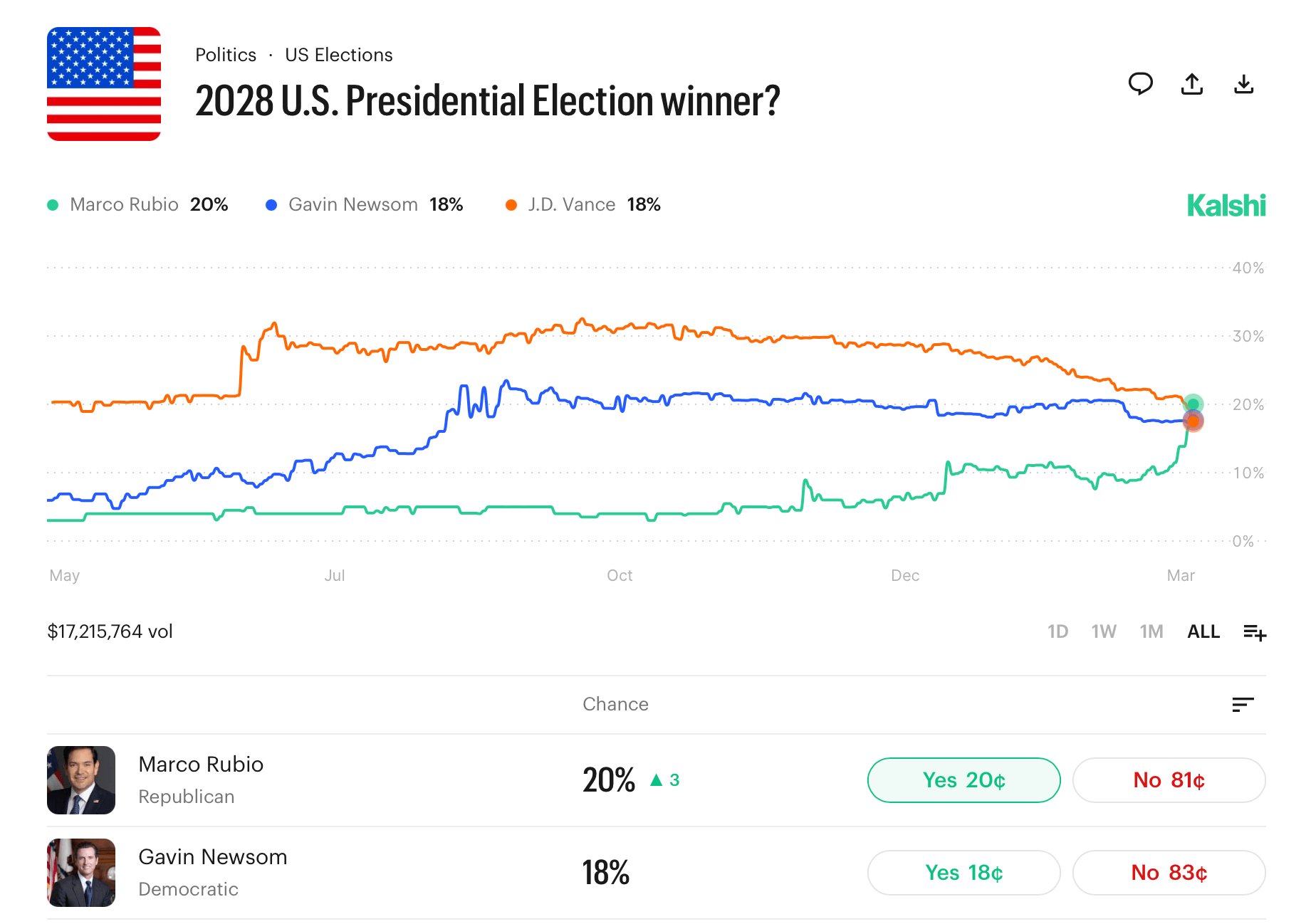The width and height of the screenshot is (1306, 924).
Task: Go to US Elections category
Action: point(339,54)
